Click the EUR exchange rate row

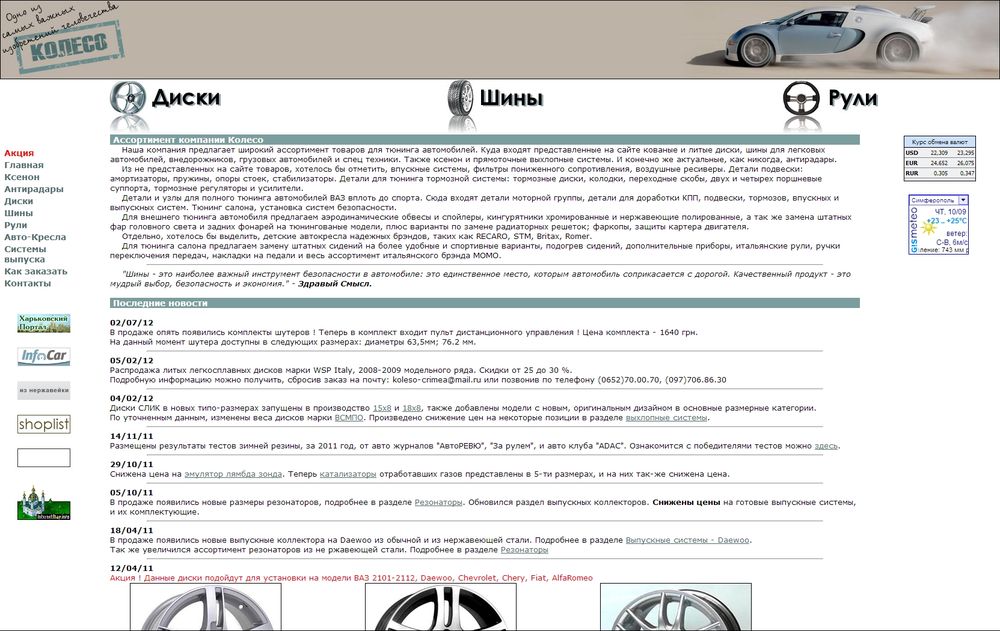click(939, 163)
